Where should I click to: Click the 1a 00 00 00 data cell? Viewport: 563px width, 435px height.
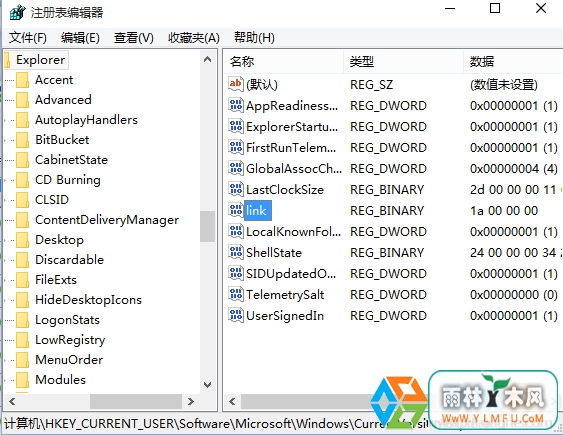504,210
